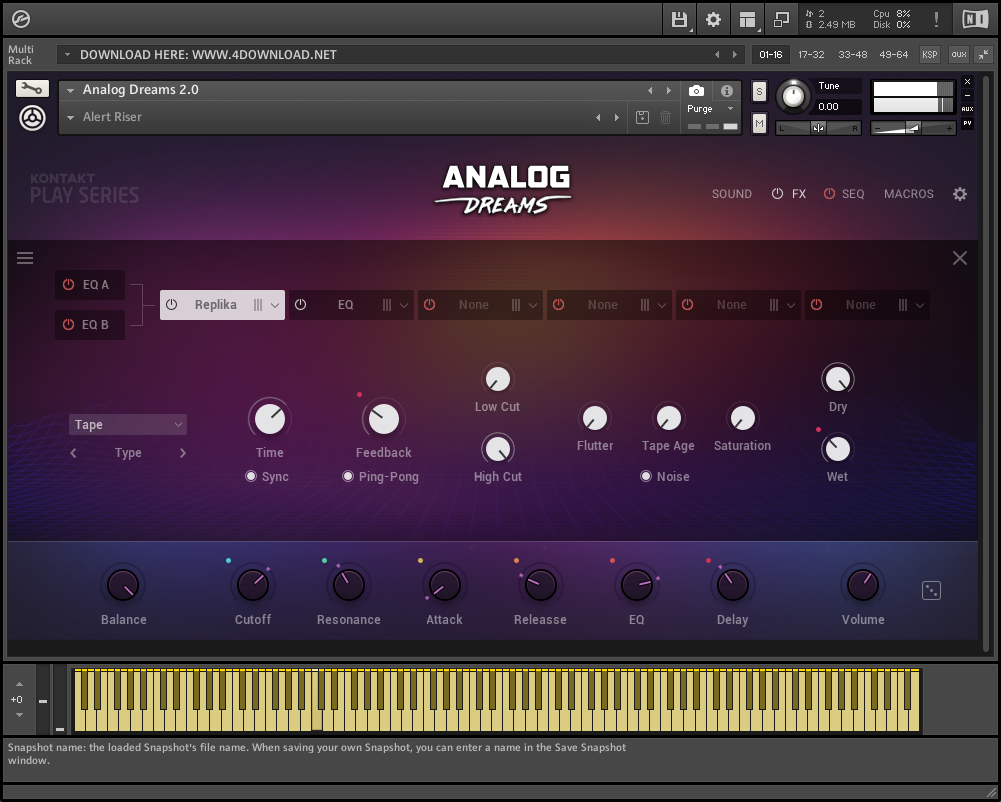Screen dimensions: 1001x802
Task: Delete snapshot with trash icon
Action: tap(665, 117)
